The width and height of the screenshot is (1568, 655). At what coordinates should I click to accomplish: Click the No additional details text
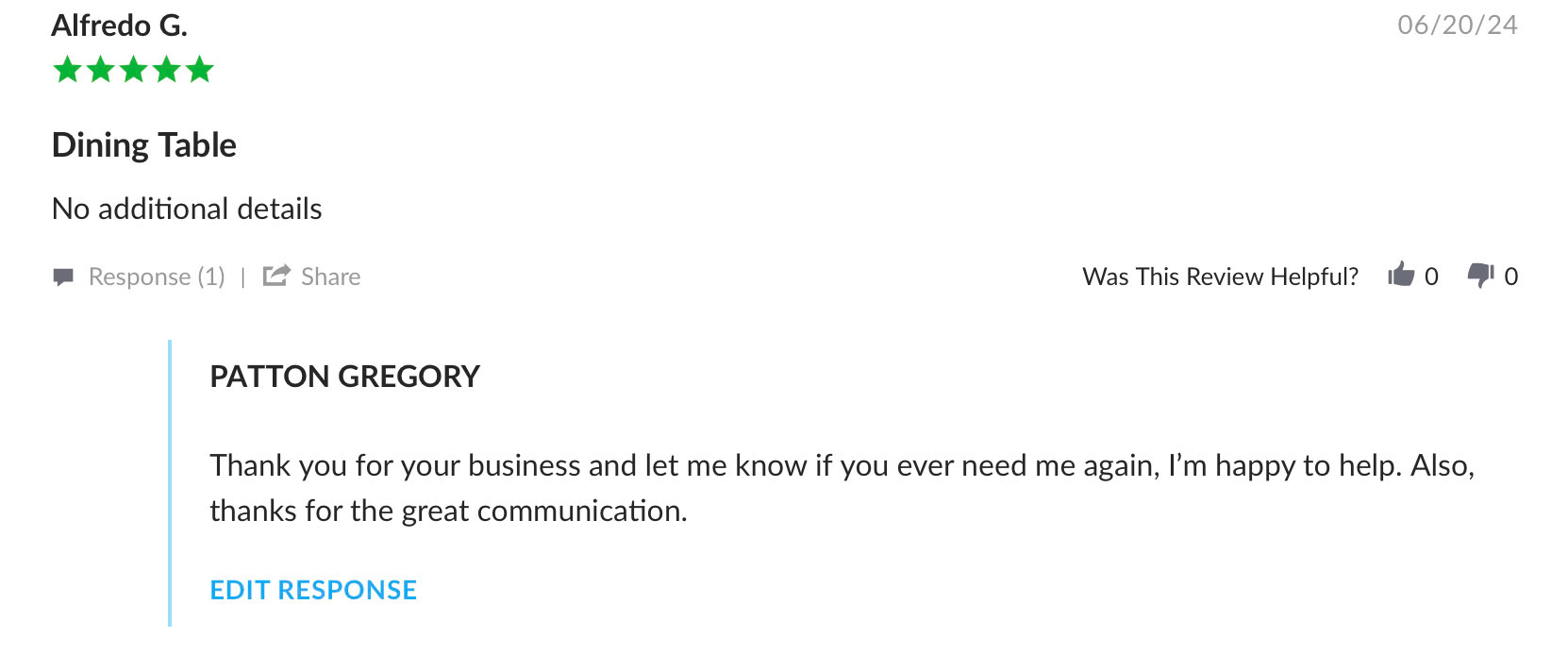coord(187,209)
